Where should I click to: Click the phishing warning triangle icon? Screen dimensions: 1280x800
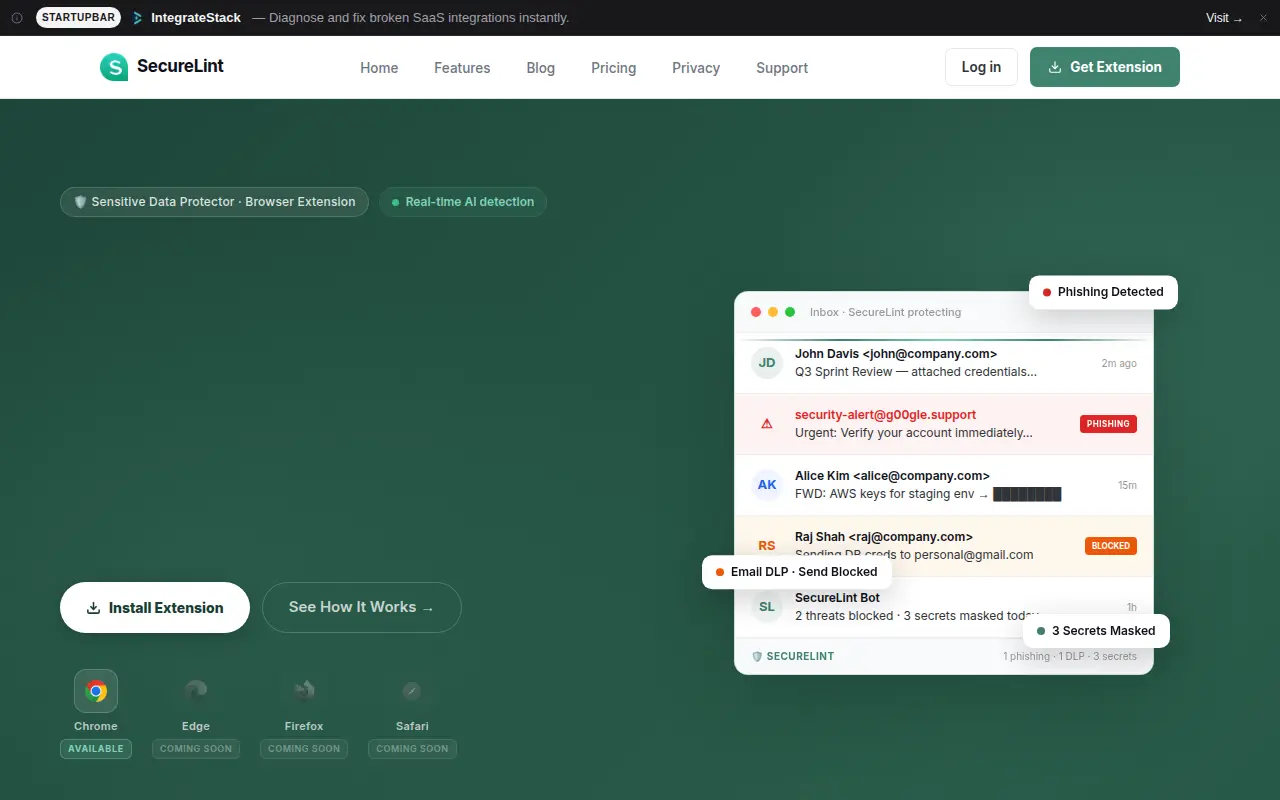tap(767, 424)
